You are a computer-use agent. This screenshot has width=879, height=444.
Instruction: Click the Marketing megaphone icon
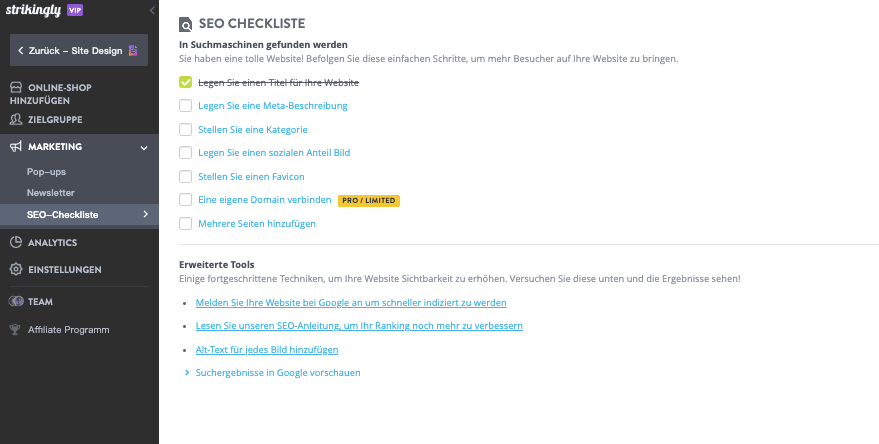pyautogui.click(x=16, y=147)
